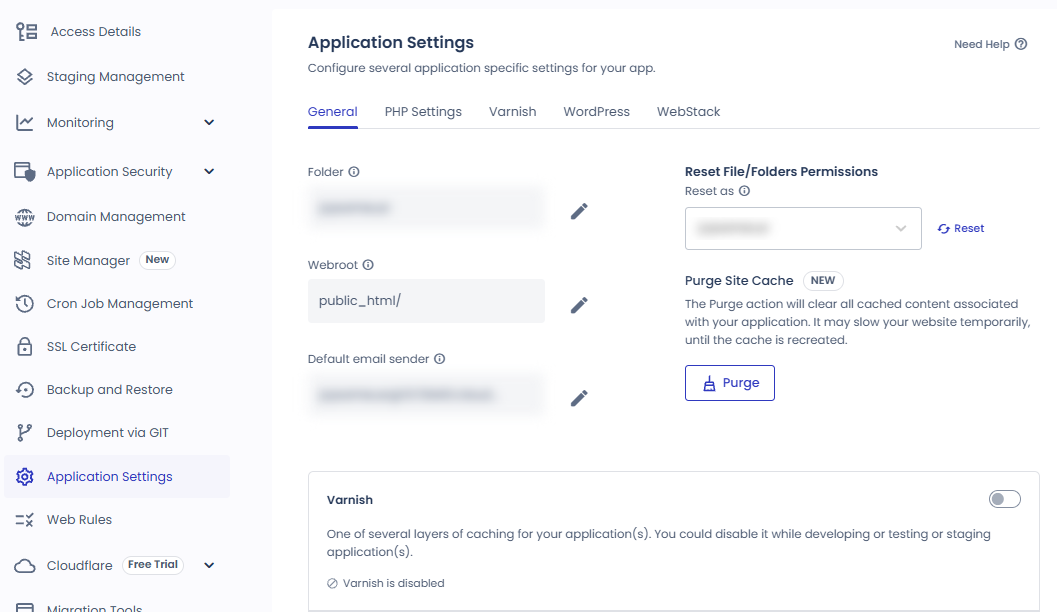Open Access Details in sidebar
1057x612 pixels.
[x=96, y=32]
